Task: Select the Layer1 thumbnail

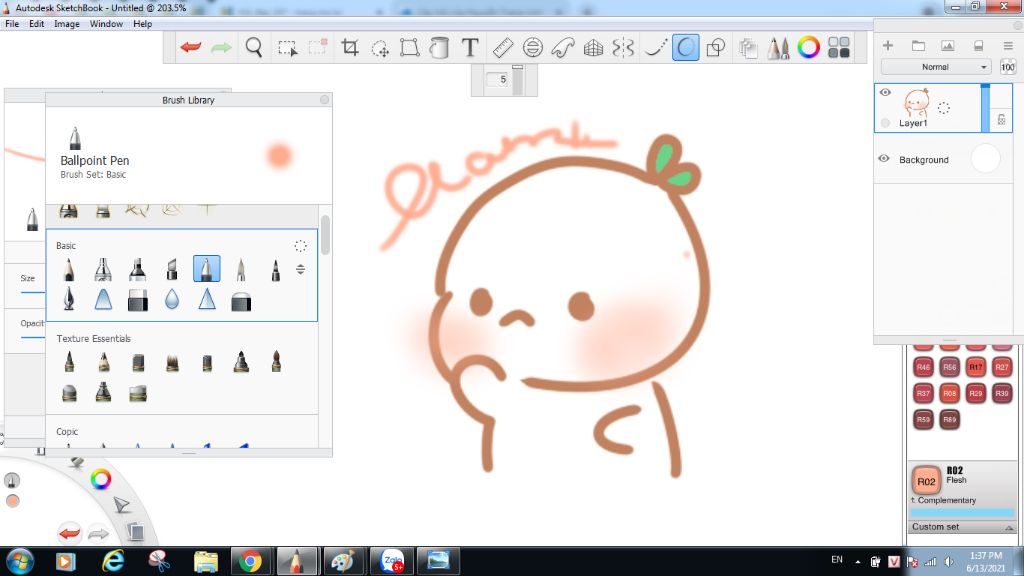Action: pyautogui.click(x=917, y=103)
